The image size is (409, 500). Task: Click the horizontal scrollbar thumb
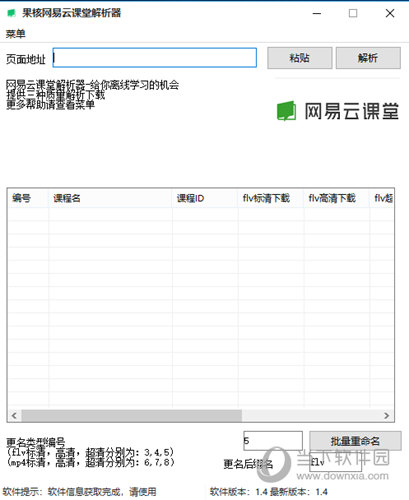click(x=132, y=416)
